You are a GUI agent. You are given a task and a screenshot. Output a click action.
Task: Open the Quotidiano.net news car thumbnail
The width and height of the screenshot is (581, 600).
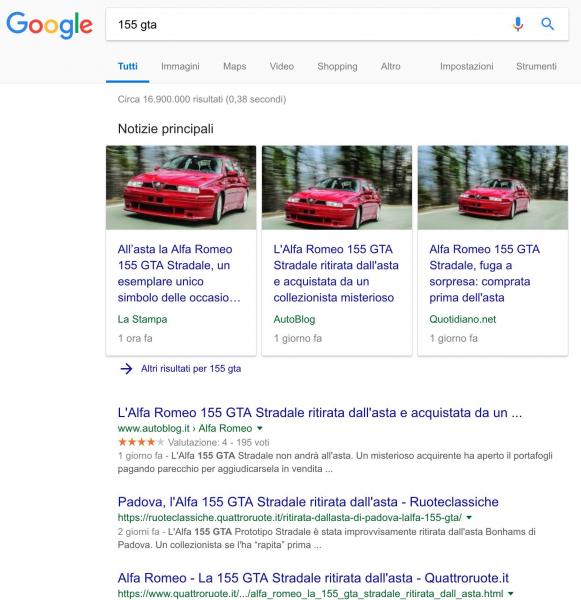(493, 188)
